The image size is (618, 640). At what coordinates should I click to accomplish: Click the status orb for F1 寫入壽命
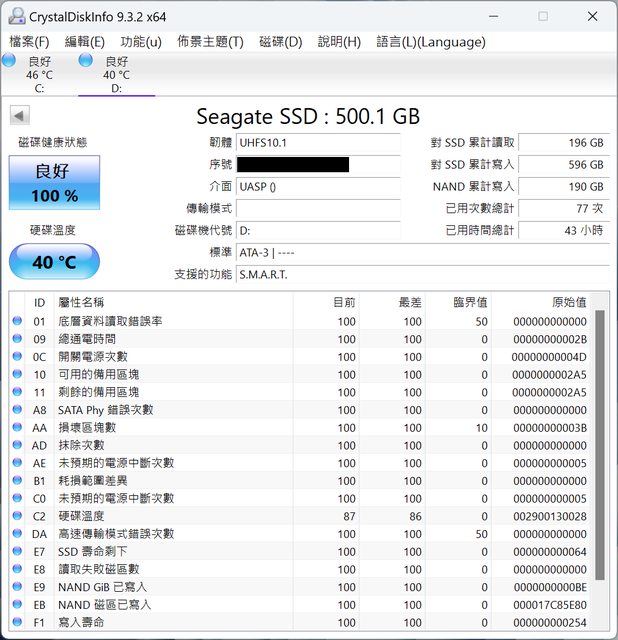pyautogui.click(x=16, y=623)
